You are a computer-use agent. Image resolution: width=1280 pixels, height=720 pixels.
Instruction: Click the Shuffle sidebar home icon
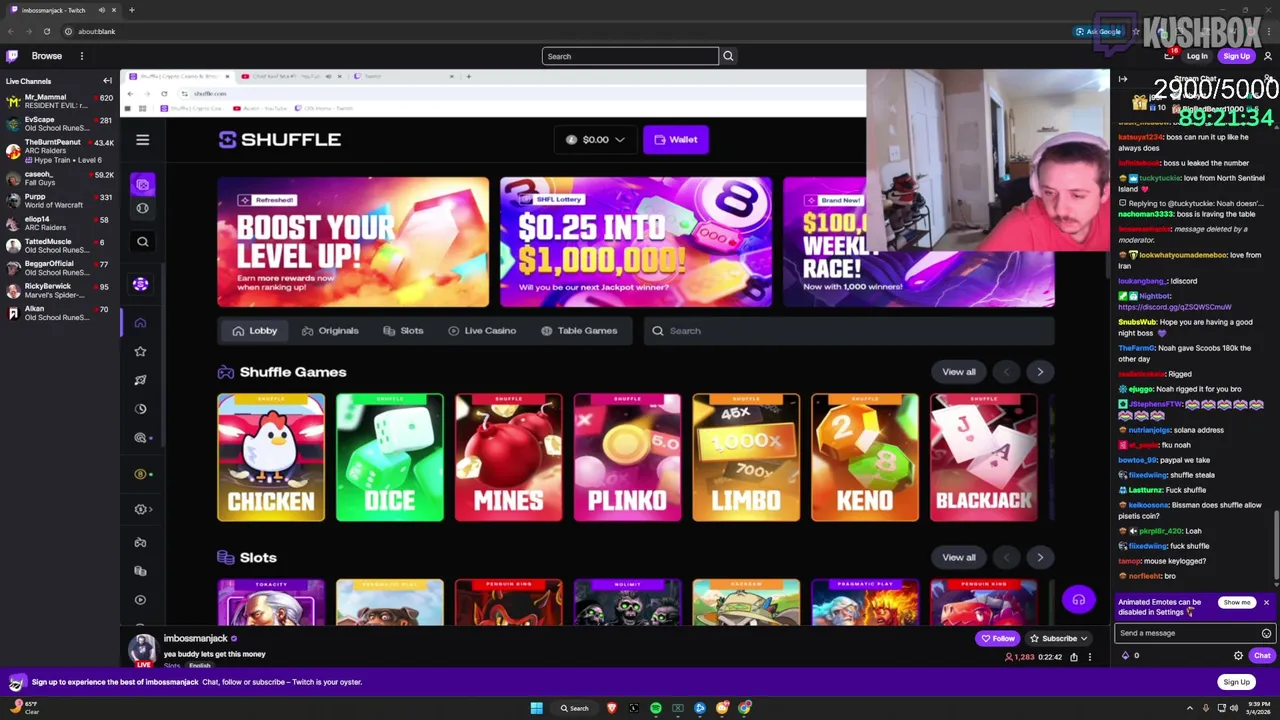point(140,323)
